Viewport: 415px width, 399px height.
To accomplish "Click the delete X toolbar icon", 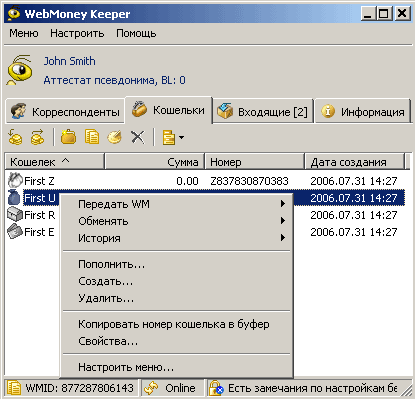I will click(x=138, y=137).
